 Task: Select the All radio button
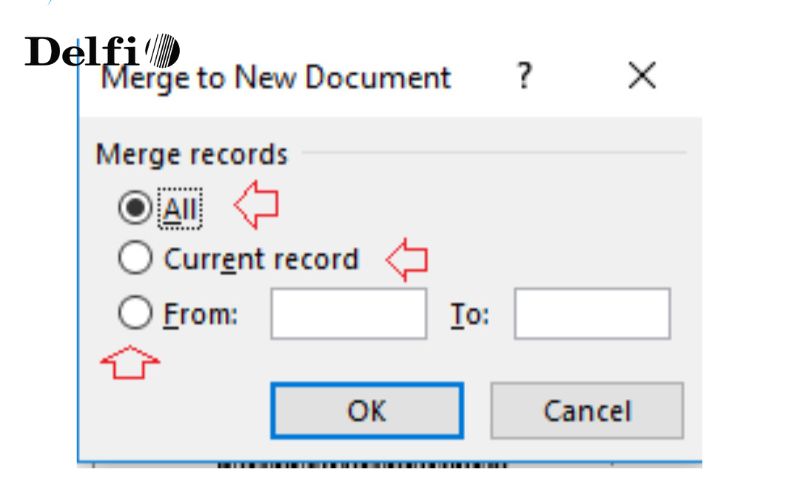[x=135, y=209]
